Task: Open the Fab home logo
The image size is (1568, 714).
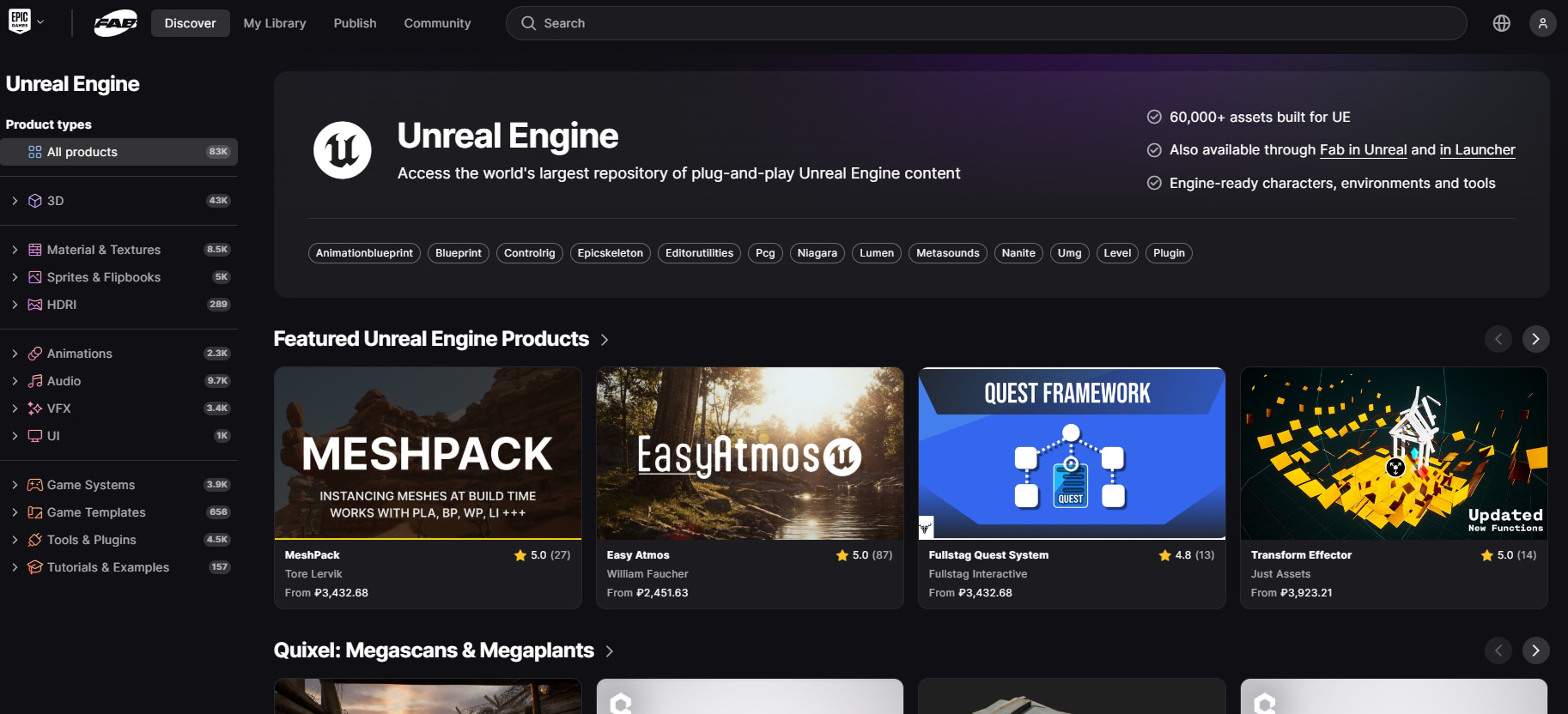Action: [x=115, y=23]
